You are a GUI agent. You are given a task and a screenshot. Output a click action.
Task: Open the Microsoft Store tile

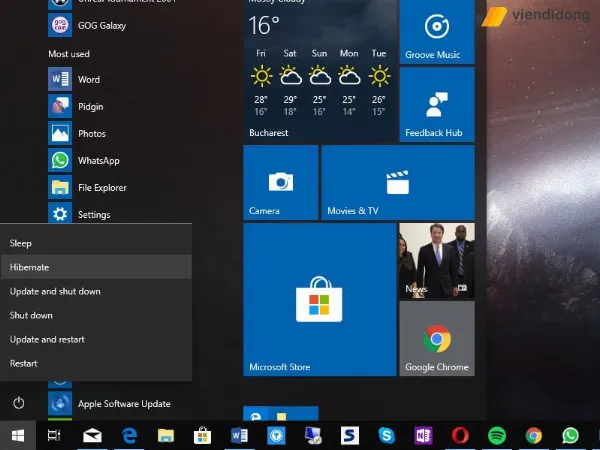[320, 299]
